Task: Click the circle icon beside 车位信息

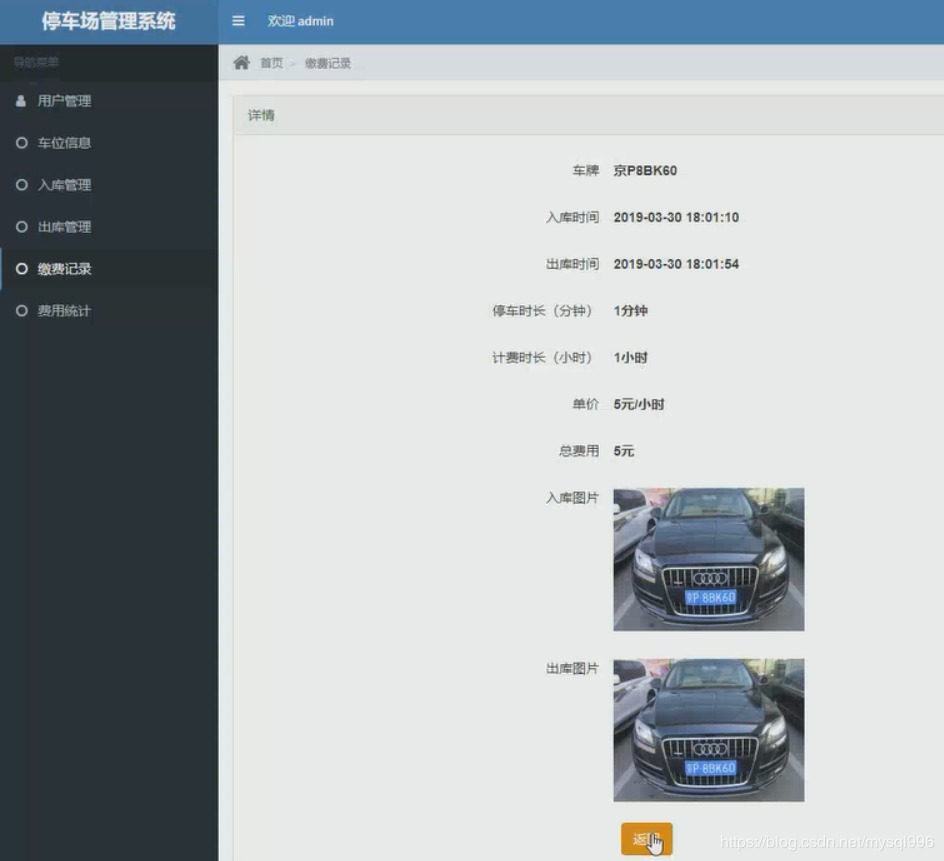Action: pos(22,143)
